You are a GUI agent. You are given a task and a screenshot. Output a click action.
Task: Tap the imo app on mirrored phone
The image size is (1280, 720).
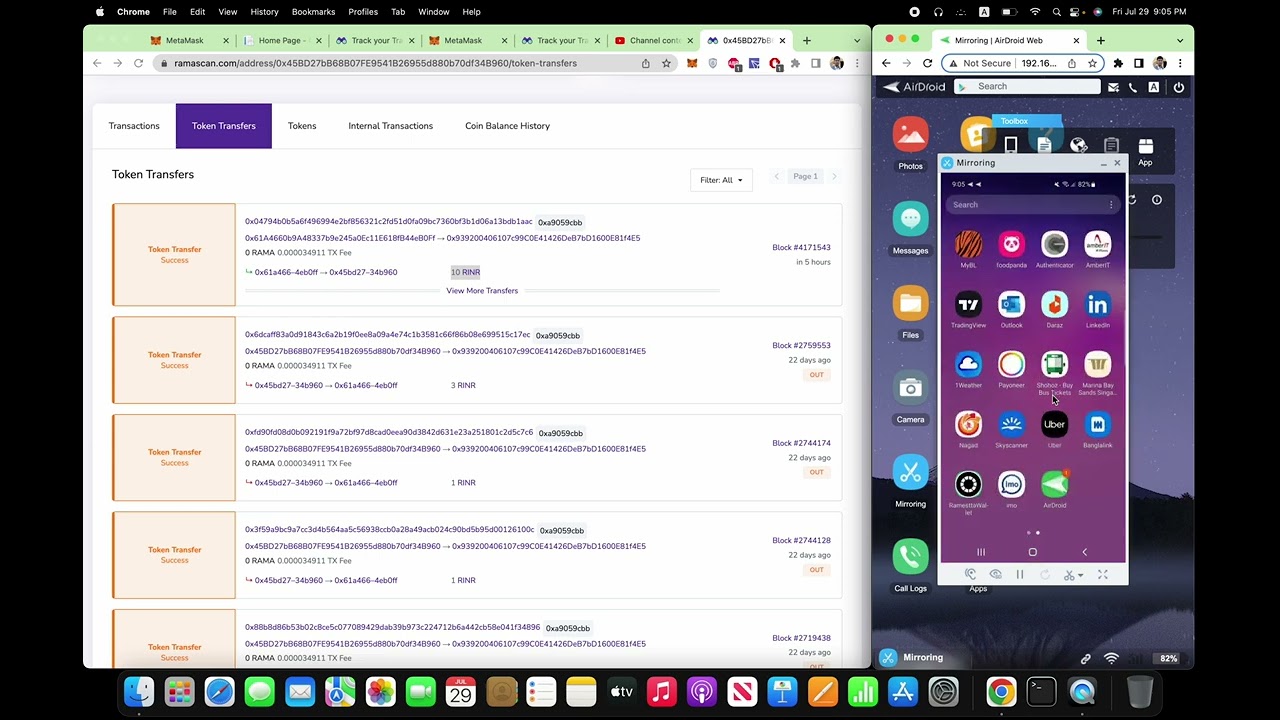[x=1011, y=485]
